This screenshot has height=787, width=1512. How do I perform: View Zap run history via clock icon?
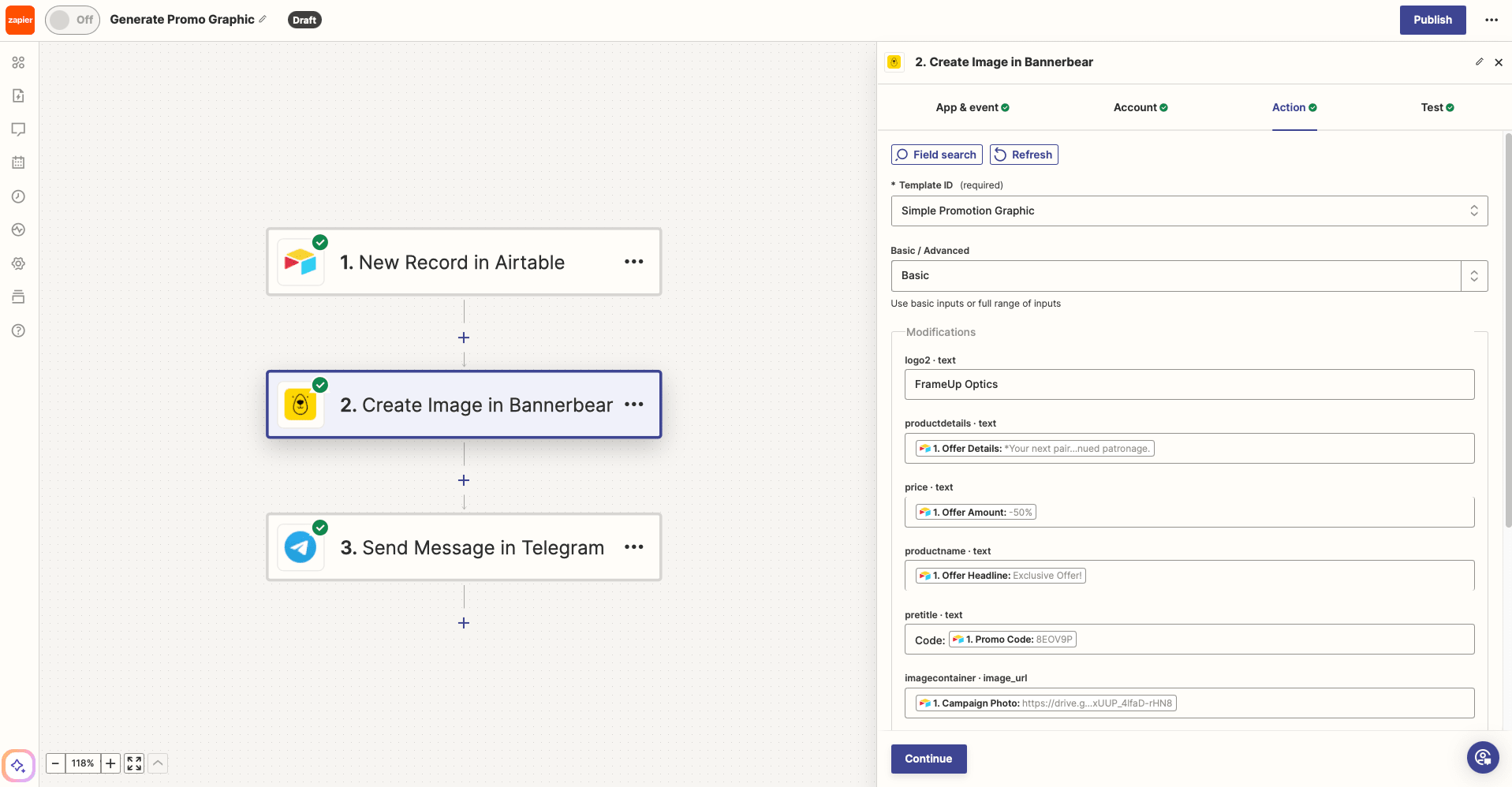18,196
